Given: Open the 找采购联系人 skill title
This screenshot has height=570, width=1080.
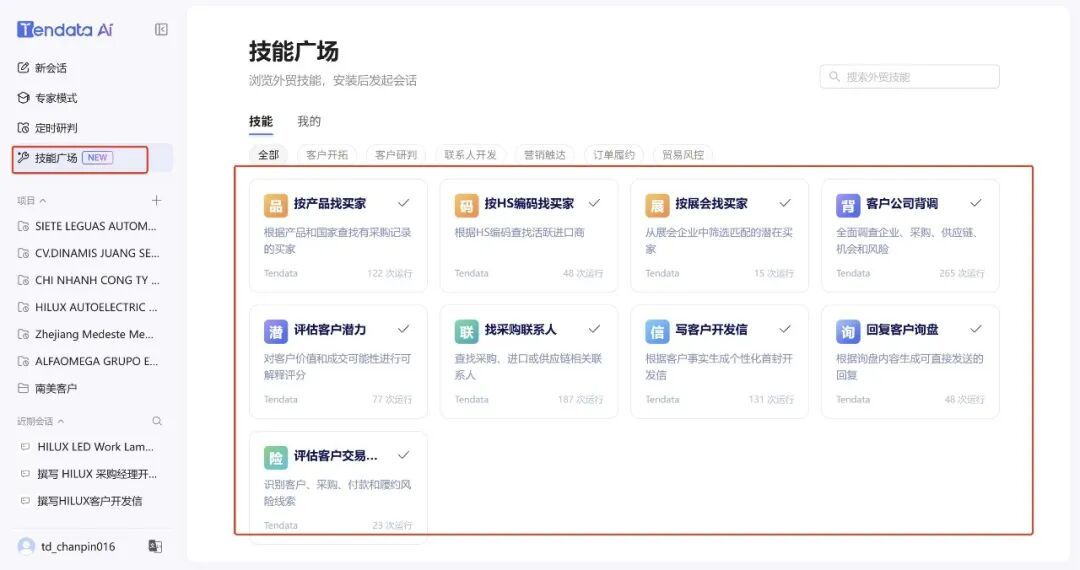Looking at the screenshot, I should (521, 330).
